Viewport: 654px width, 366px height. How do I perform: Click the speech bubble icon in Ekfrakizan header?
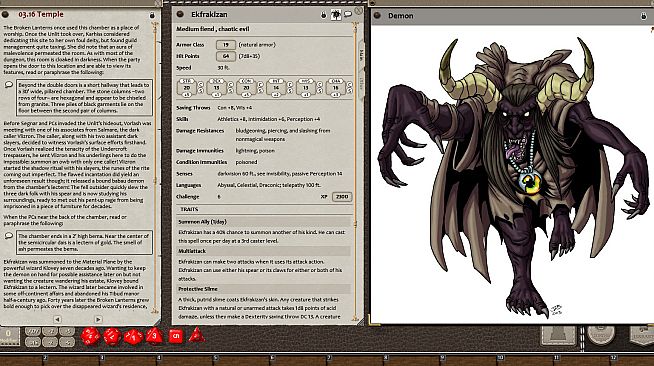point(348,15)
